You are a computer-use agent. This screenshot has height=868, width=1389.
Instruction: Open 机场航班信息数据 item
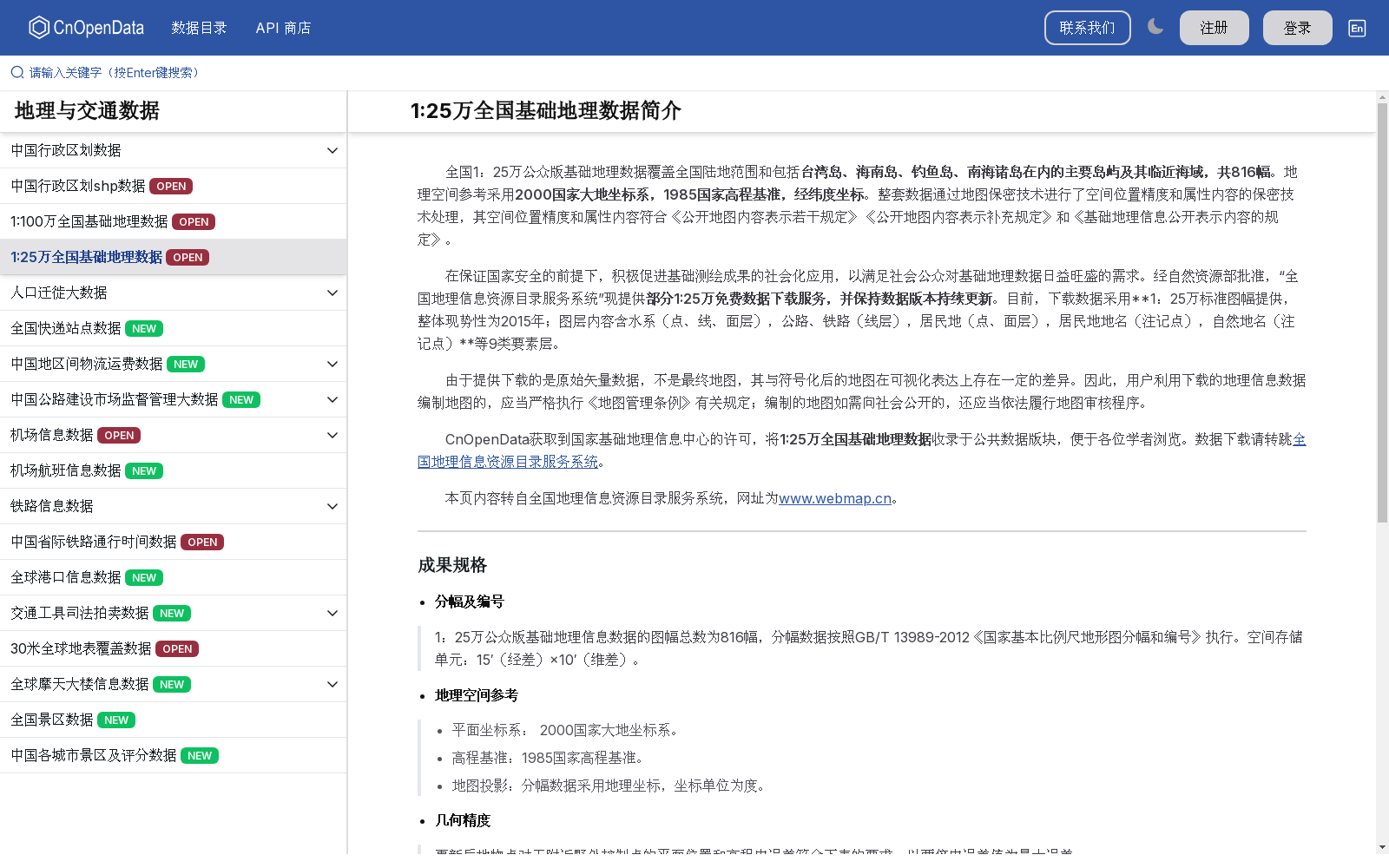tap(173, 470)
